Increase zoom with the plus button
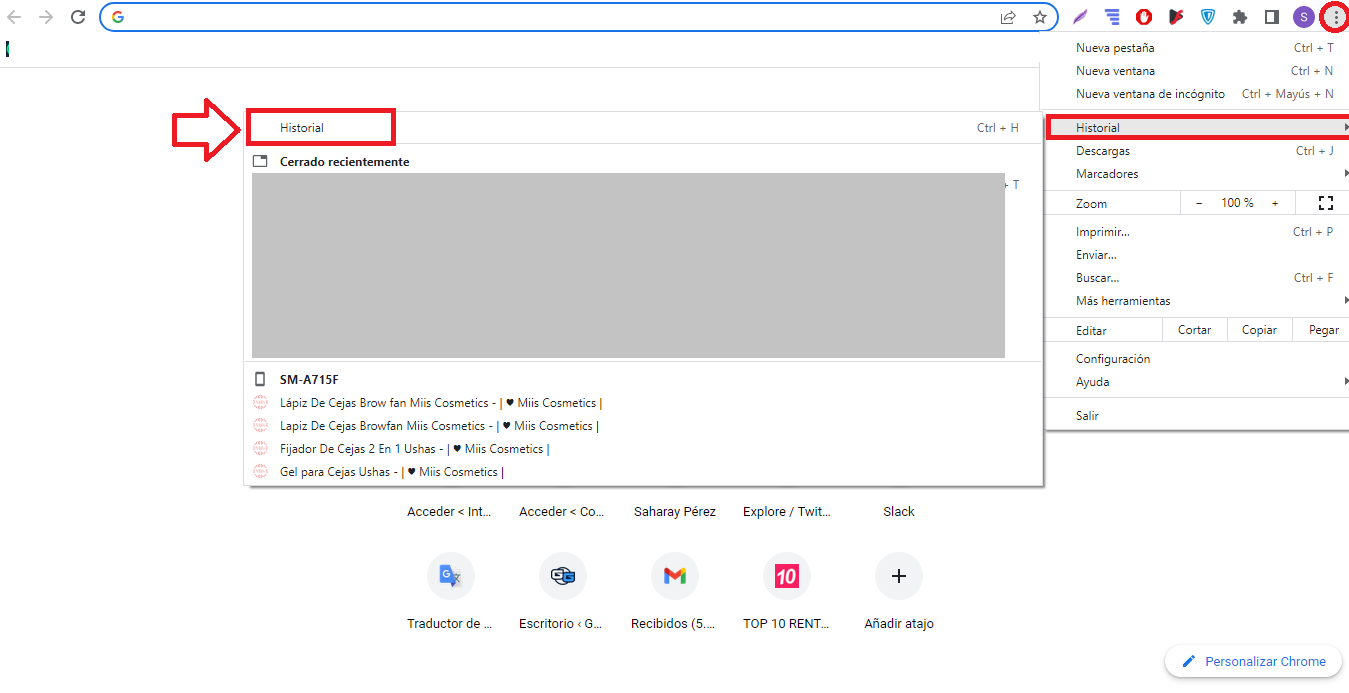This screenshot has width=1349, height=693. 1275,203
